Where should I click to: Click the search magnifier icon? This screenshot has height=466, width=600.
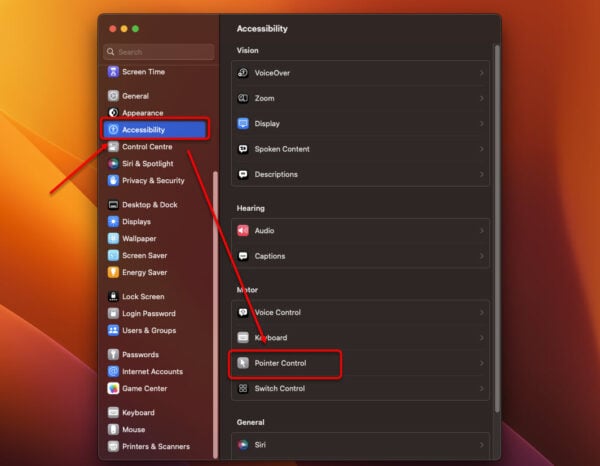pyautogui.click(x=111, y=52)
